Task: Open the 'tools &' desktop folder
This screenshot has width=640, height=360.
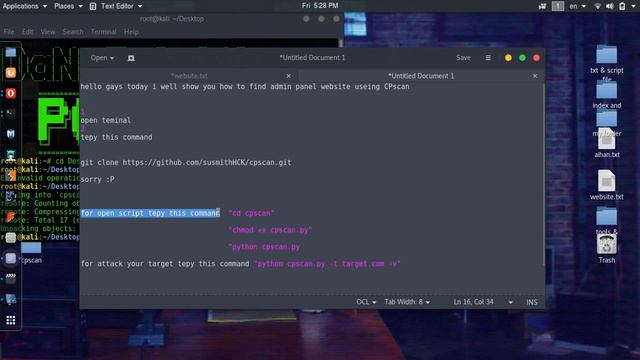Action: 607,220
